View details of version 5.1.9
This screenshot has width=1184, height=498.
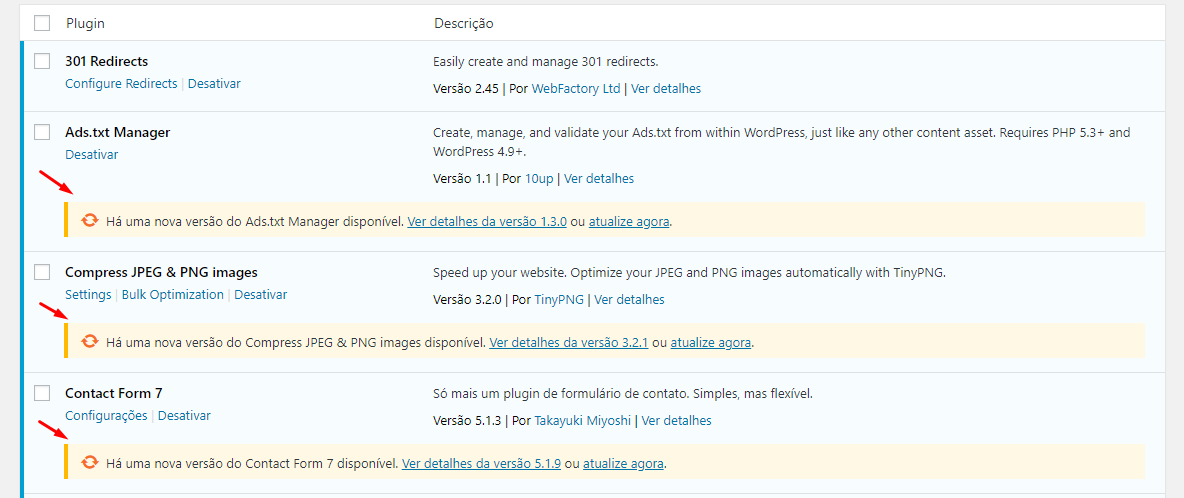(482, 463)
